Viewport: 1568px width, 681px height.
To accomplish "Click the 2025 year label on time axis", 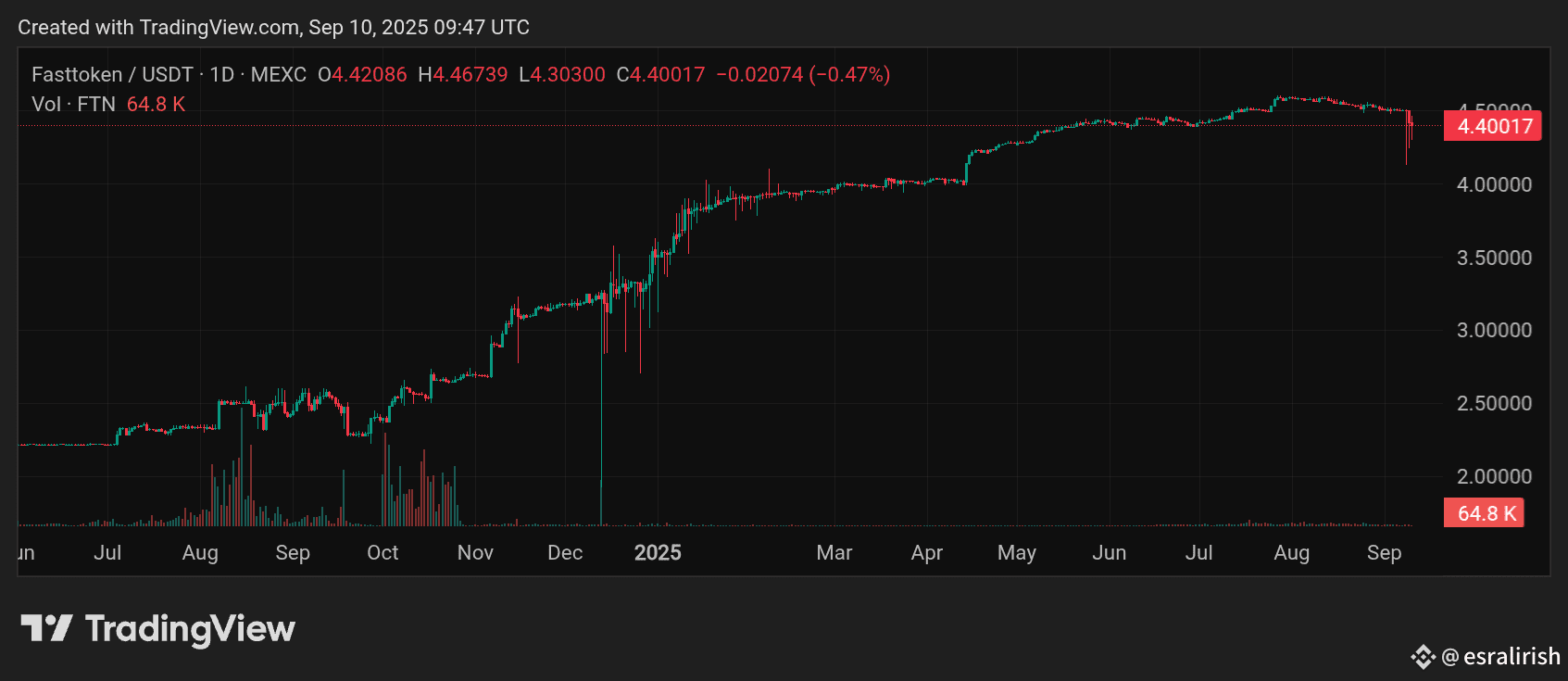I will pos(658,552).
